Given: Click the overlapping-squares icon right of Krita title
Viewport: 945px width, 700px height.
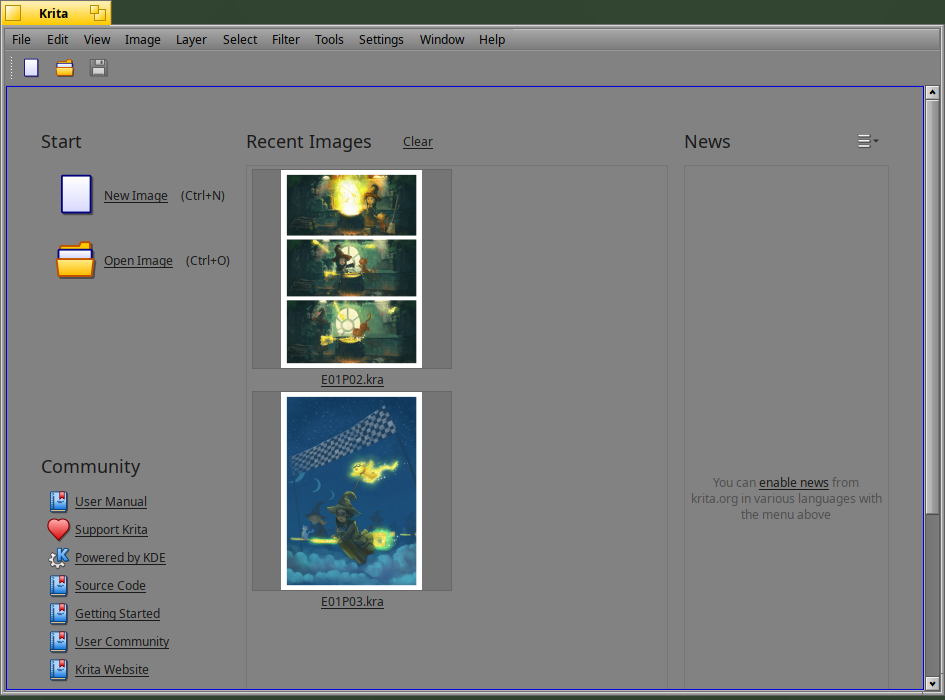Looking at the screenshot, I should point(98,13).
